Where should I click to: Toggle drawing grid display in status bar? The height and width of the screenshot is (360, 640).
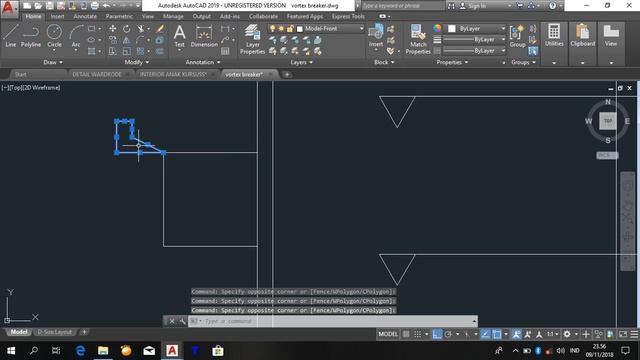pos(406,334)
